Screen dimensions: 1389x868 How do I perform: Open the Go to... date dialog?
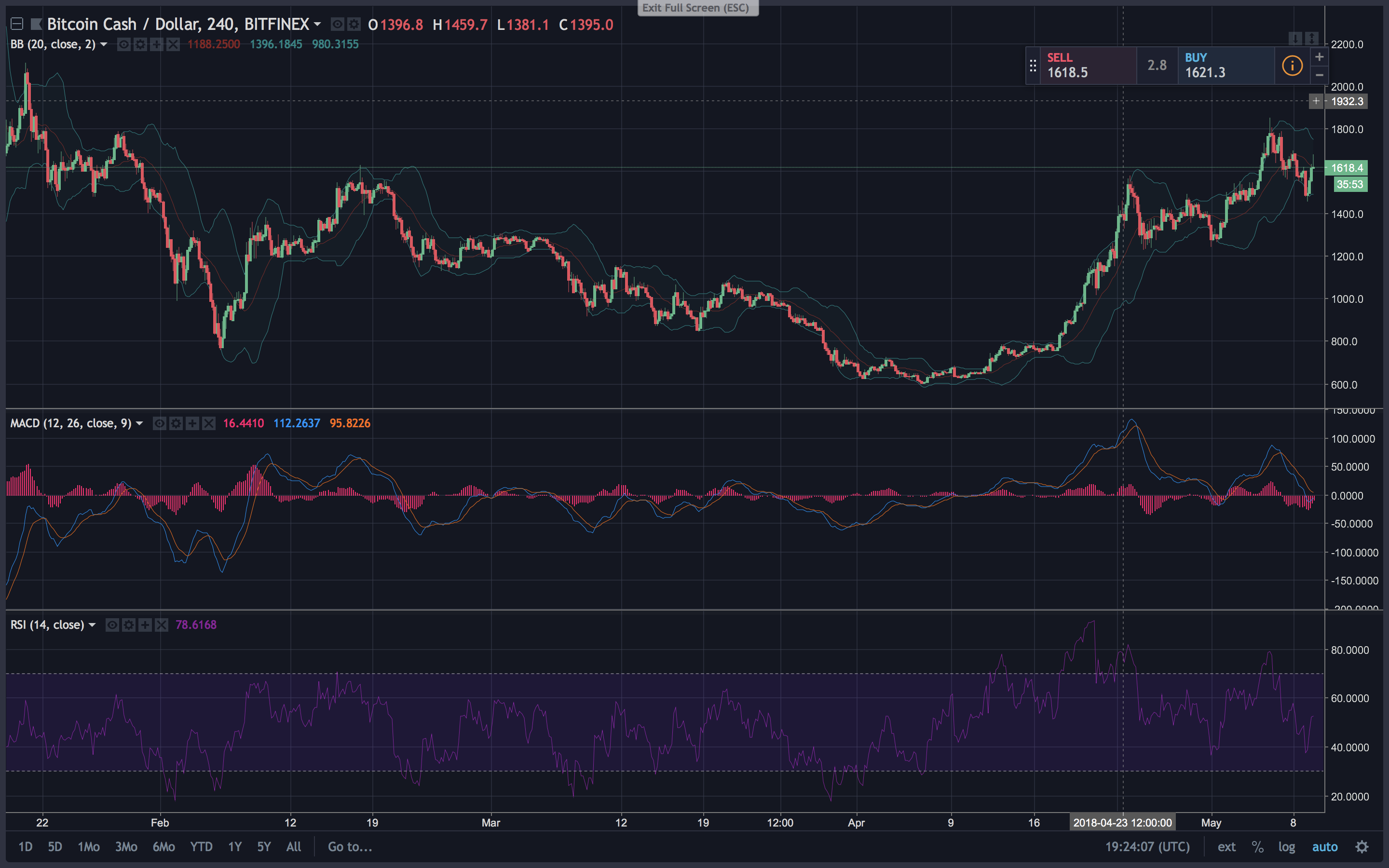[x=350, y=847]
